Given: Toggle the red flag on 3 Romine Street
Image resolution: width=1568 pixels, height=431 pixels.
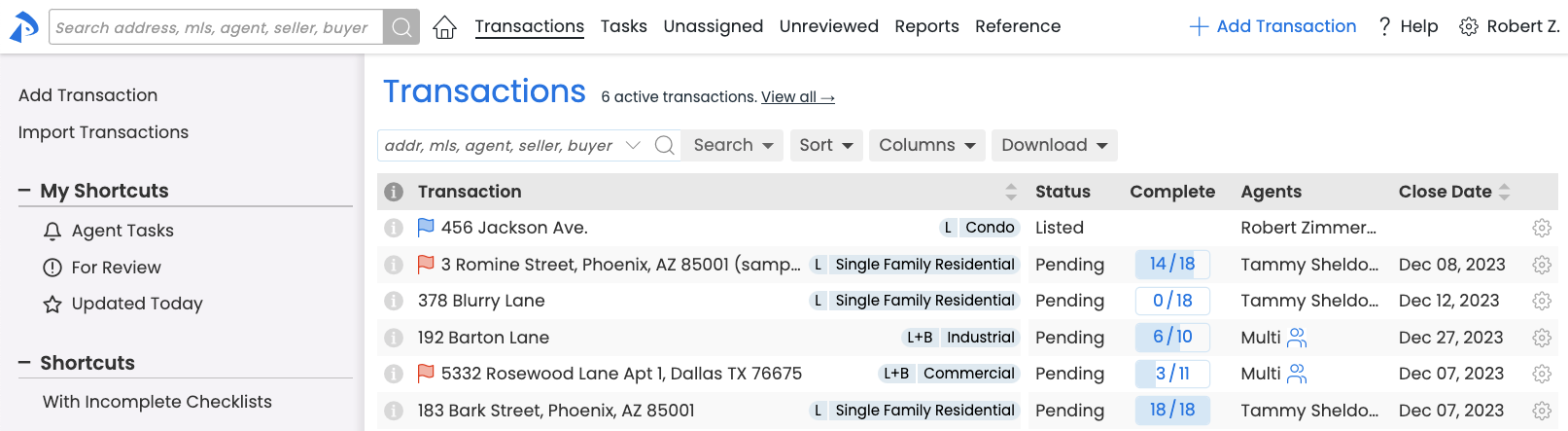Looking at the screenshot, I should (426, 265).
